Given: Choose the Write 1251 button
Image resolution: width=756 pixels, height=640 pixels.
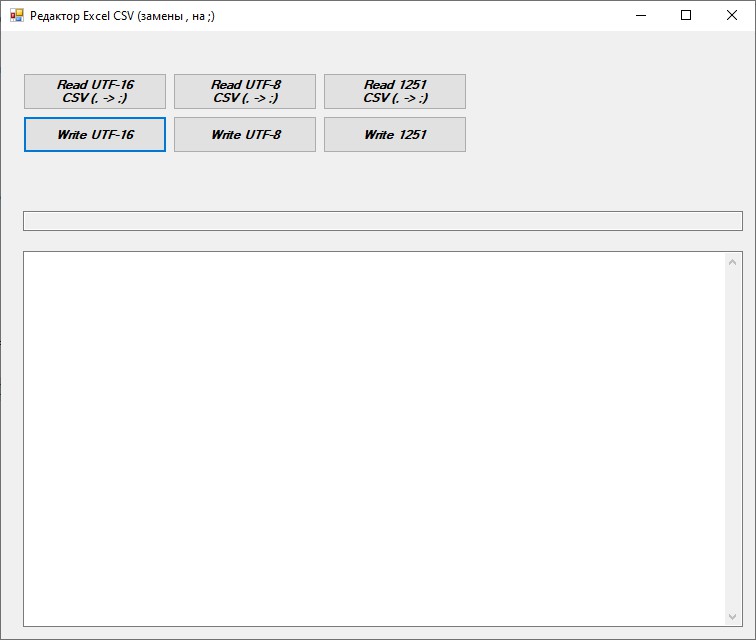Looking at the screenshot, I should pyautogui.click(x=395, y=135).
